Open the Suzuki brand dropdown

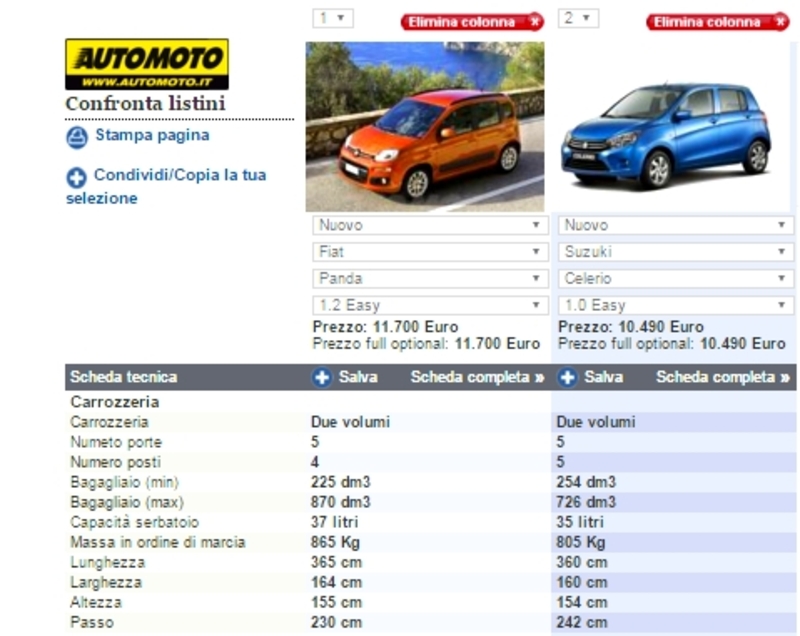[x=676, y=251]
